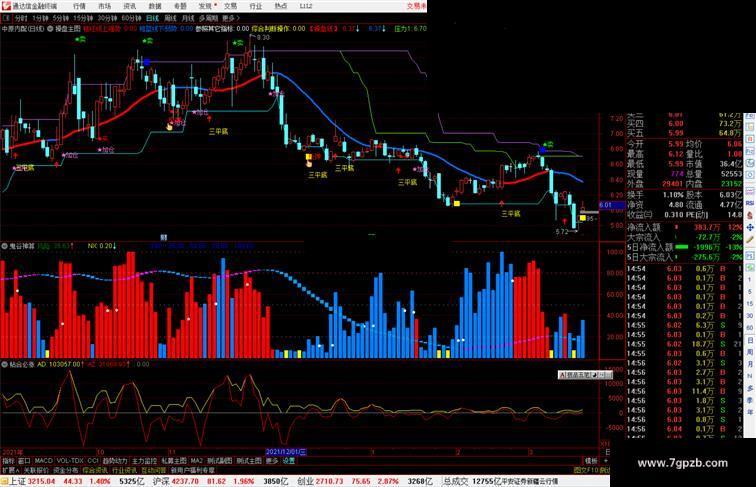Viewport: 756px width, 487px height.
Task: Select 周线 weekly chart period
Action: (170, 18)
